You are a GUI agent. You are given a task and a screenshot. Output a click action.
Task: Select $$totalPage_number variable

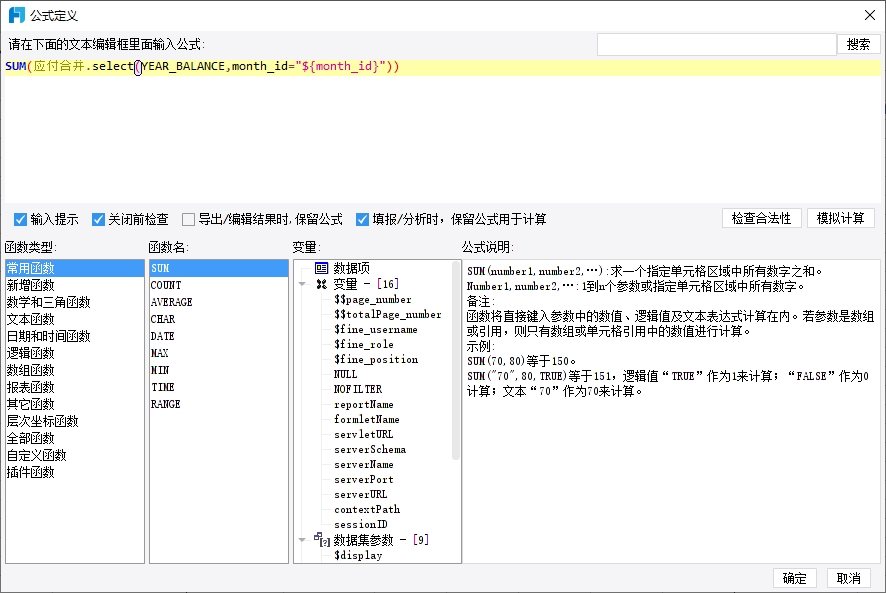click(388, 314)
